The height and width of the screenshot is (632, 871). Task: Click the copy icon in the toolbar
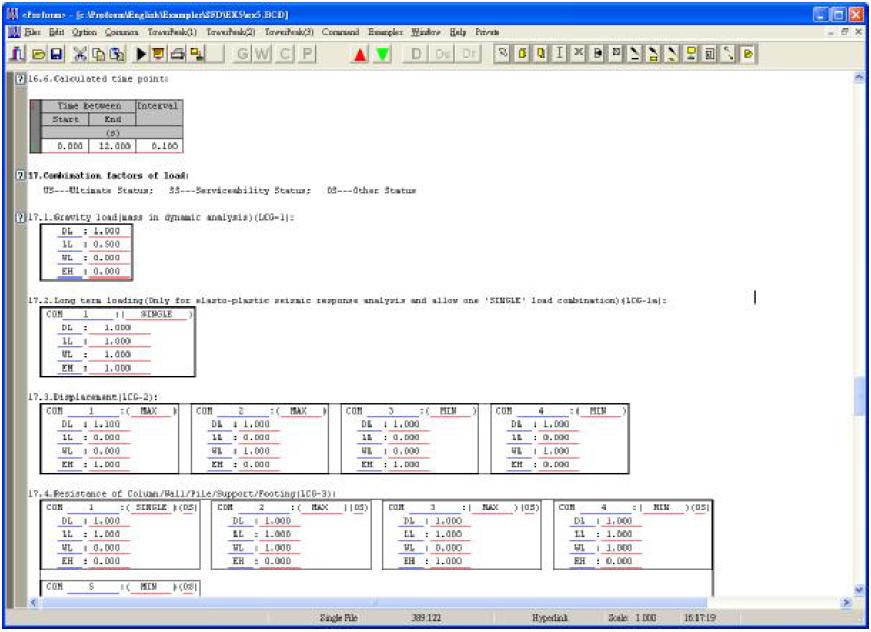tap(98, 54)
